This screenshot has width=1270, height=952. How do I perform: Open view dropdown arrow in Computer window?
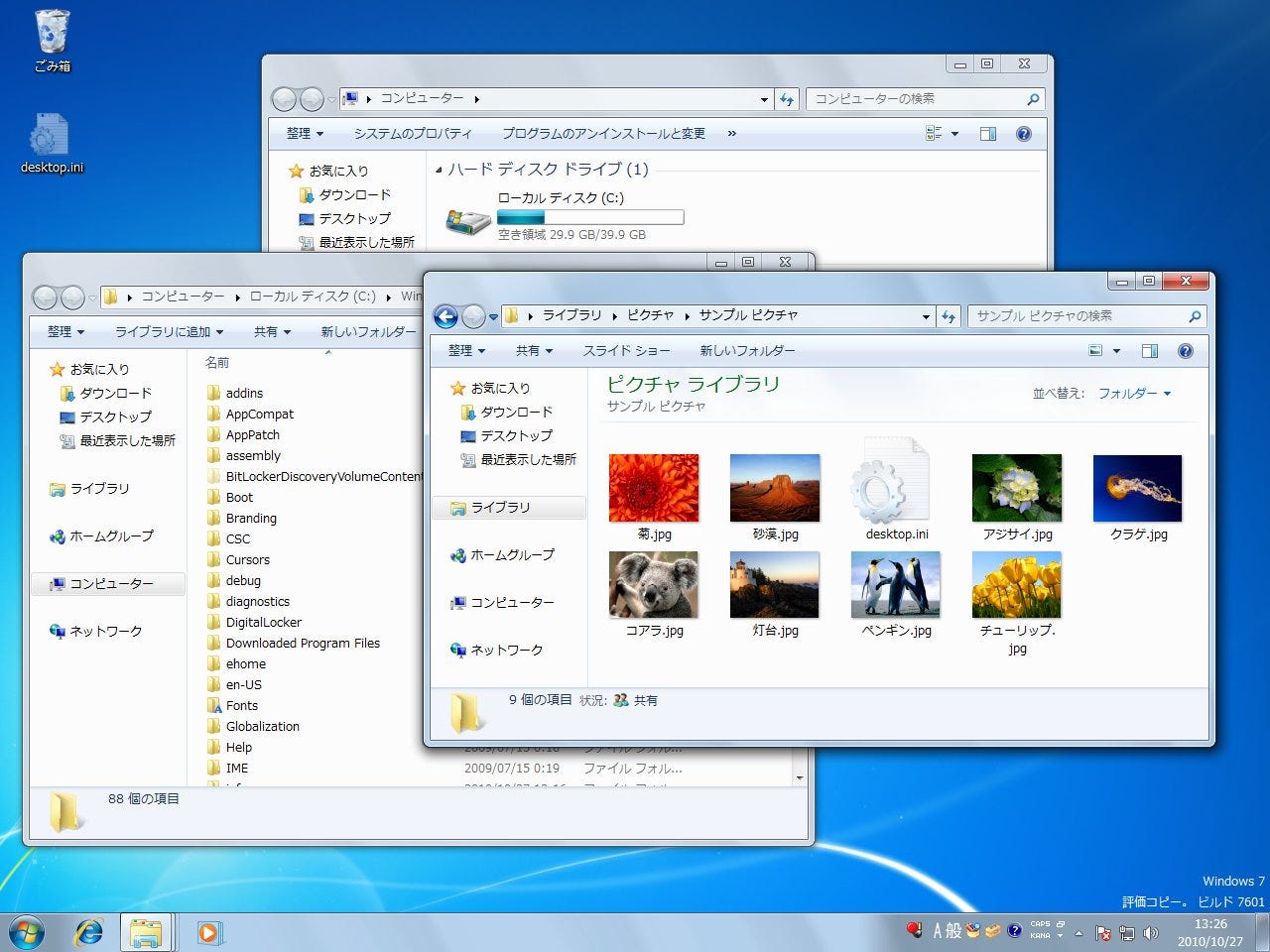pos(954,134)
